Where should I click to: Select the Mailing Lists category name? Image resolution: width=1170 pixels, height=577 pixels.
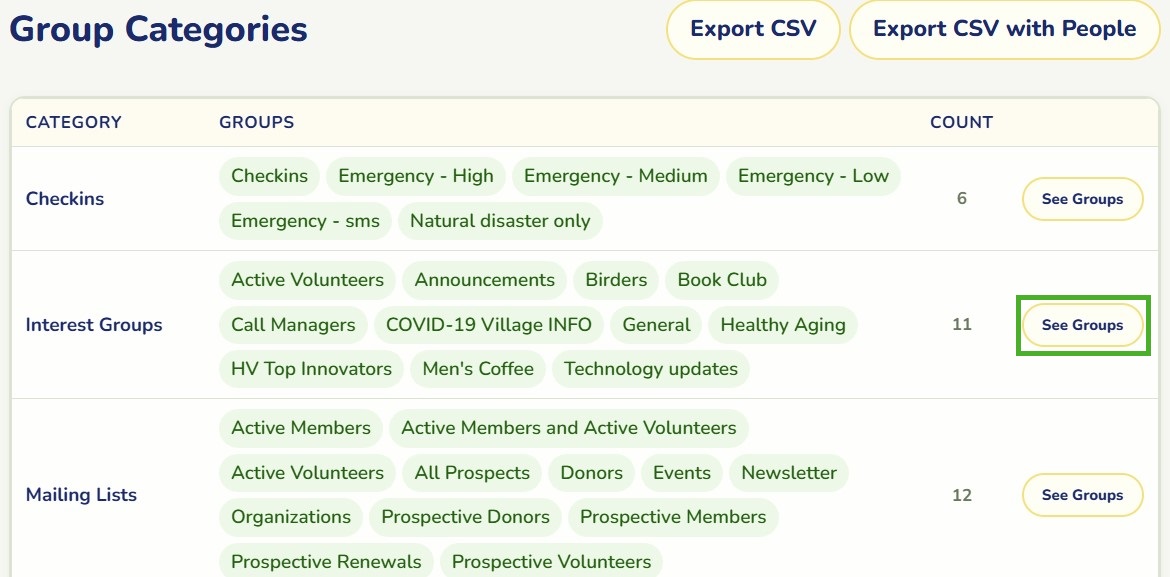(81, 495)
